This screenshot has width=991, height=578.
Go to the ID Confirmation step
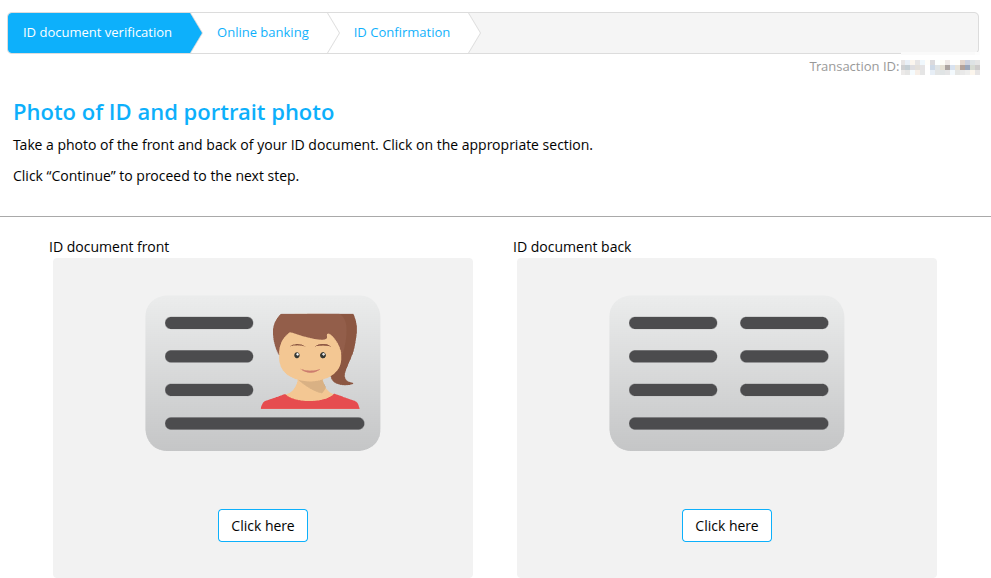[402, 33]
